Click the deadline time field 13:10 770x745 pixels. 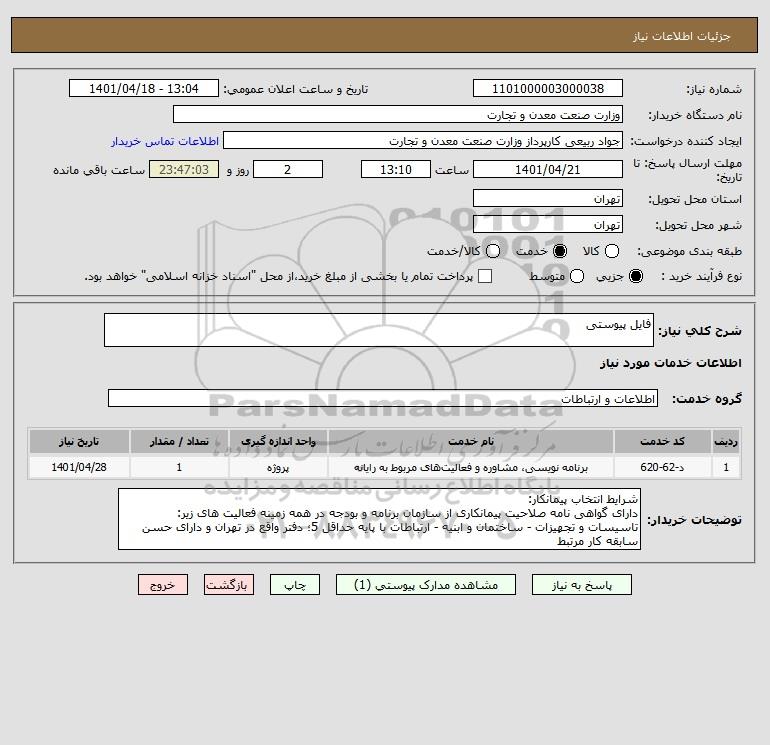(396, 169)
